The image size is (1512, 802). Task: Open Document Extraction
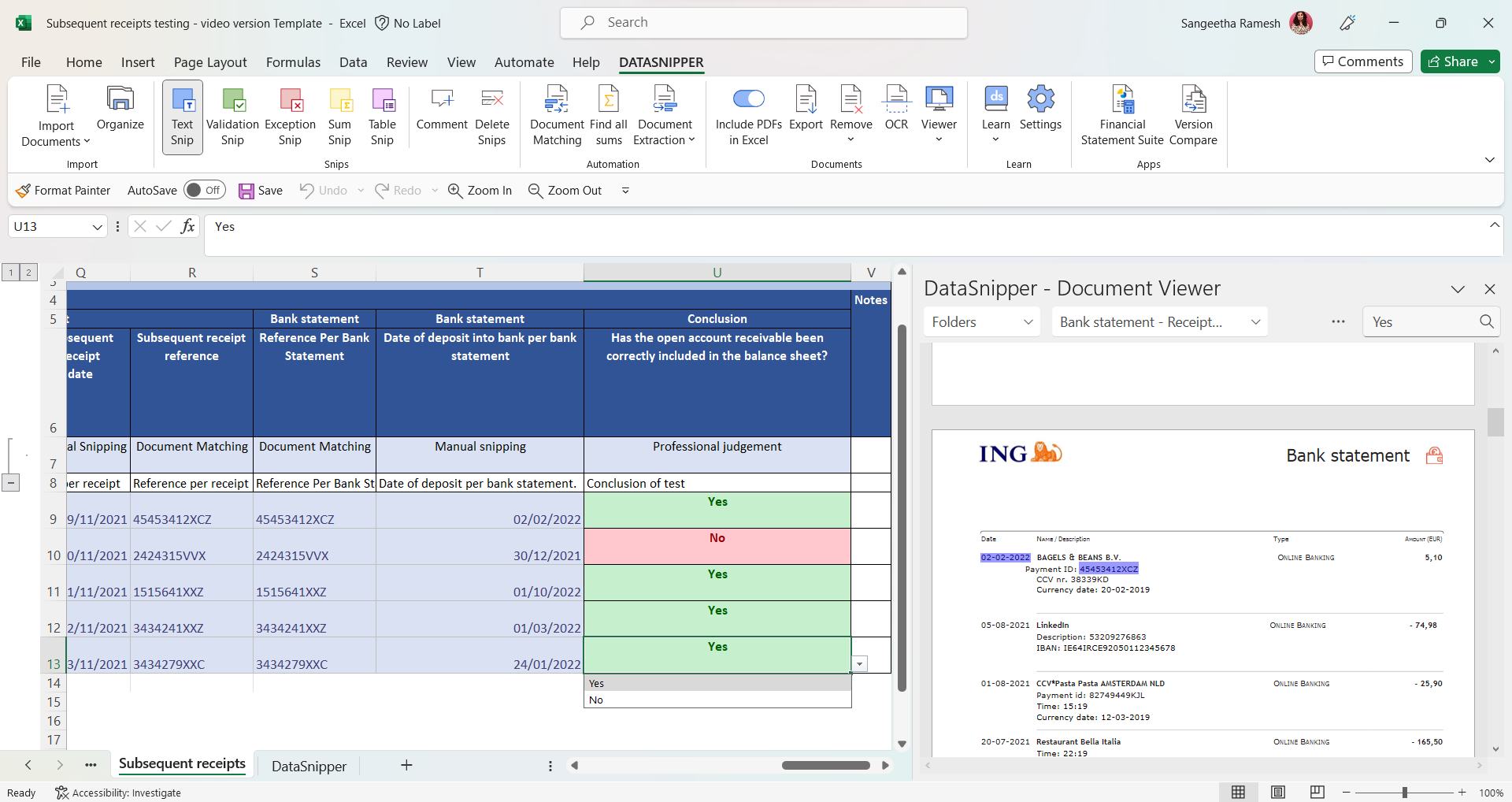coord(663,117)
